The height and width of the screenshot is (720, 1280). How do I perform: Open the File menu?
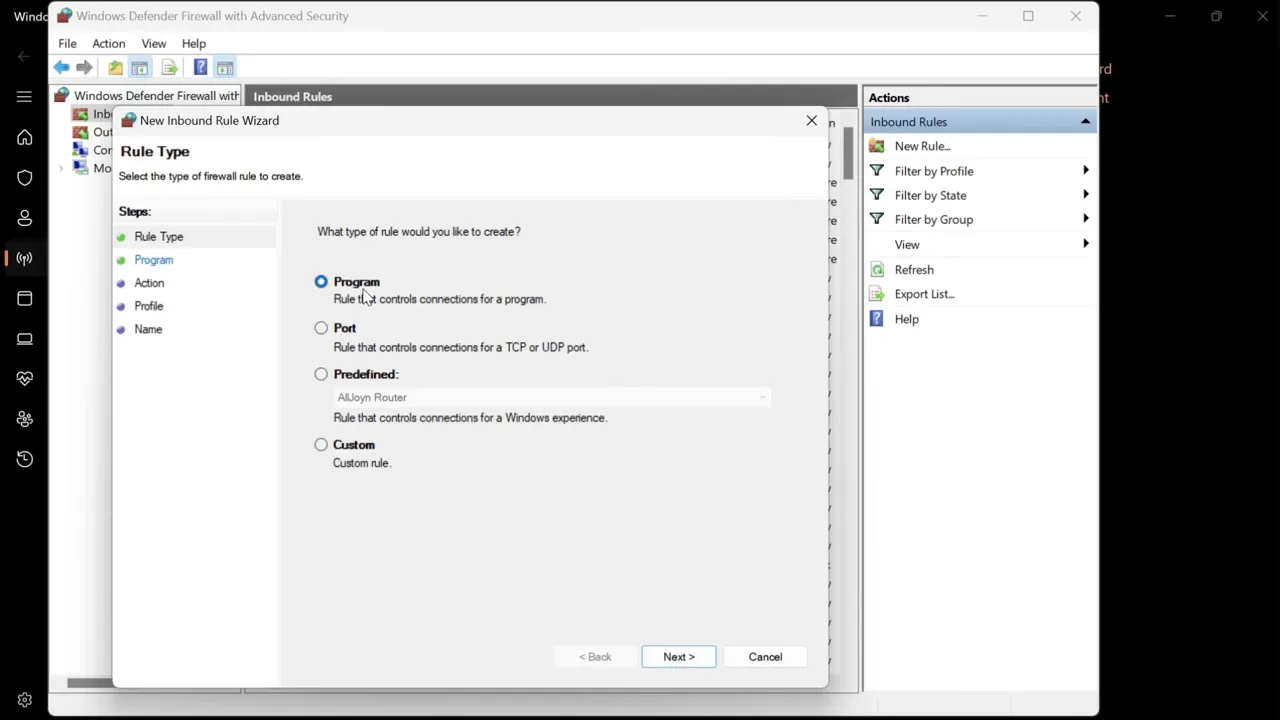click(67, 44)
